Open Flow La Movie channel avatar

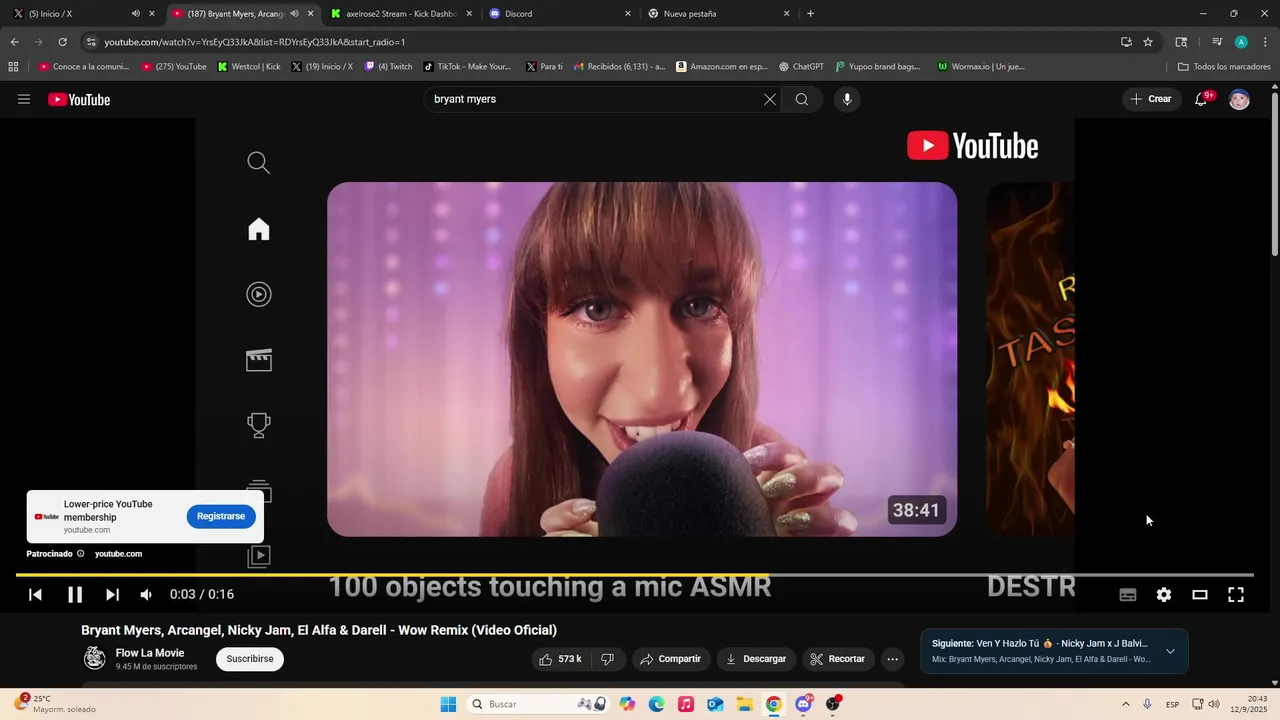click(x=95, y=658)
